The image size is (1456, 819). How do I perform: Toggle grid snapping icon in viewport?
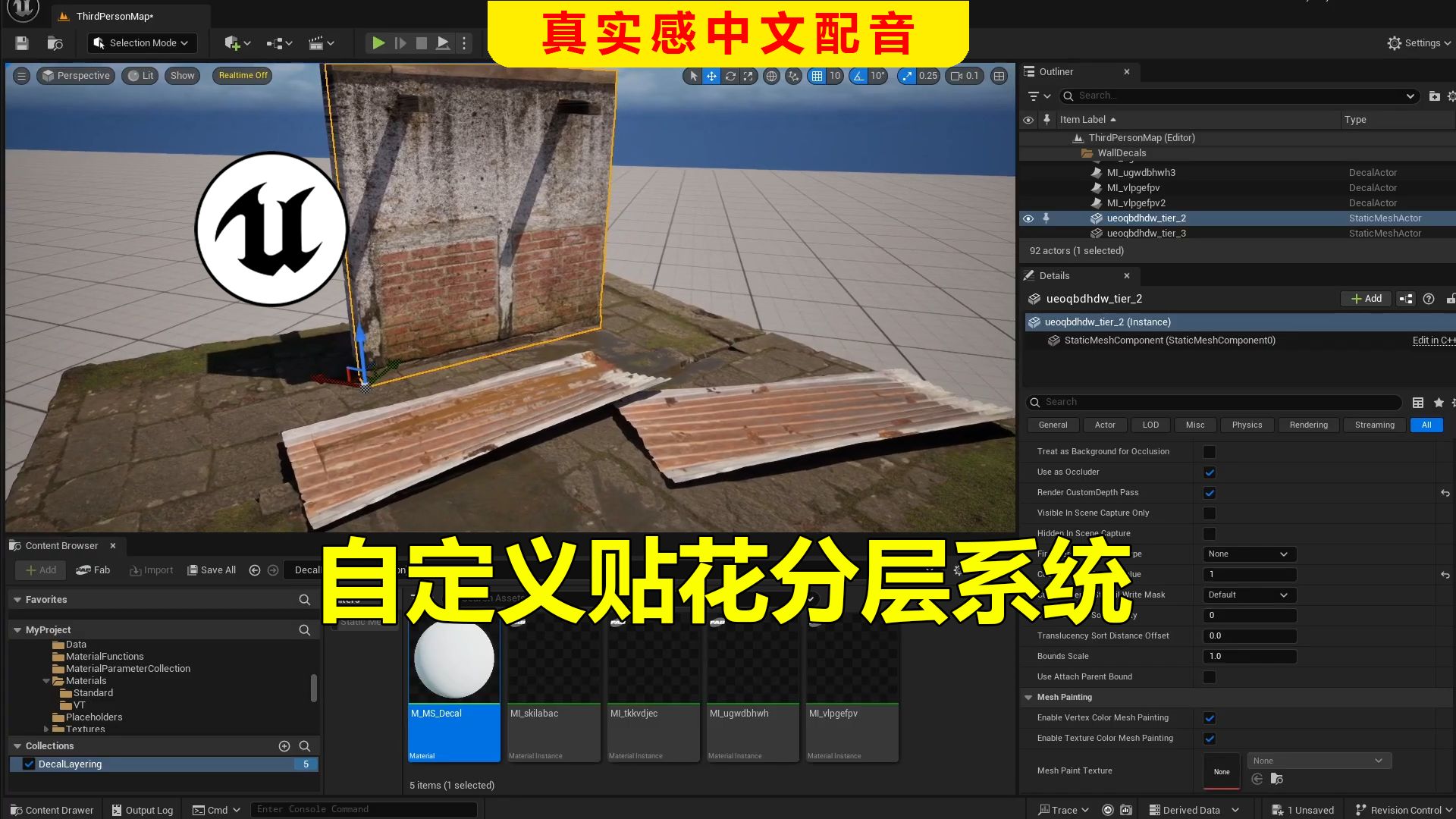pyautogui.click(x=817, y=76)
